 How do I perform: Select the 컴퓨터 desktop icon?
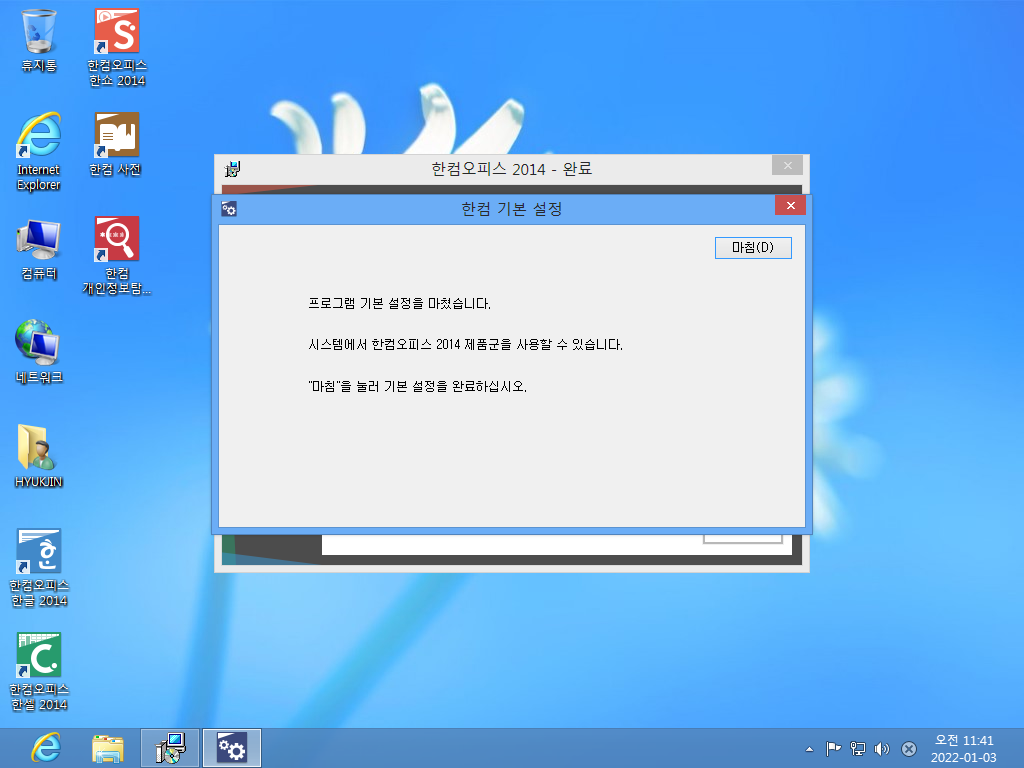pyautogui.click(x=39, y=249)
